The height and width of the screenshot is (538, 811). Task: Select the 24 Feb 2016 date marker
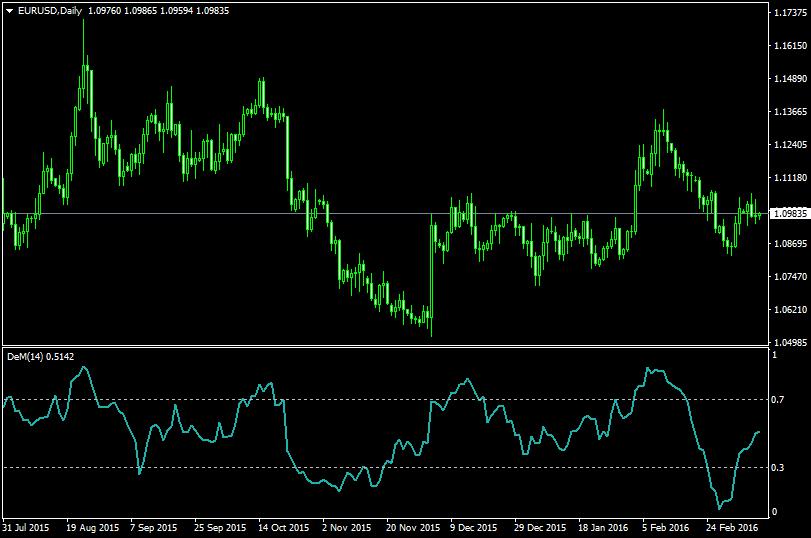click(x=732, y=528)
